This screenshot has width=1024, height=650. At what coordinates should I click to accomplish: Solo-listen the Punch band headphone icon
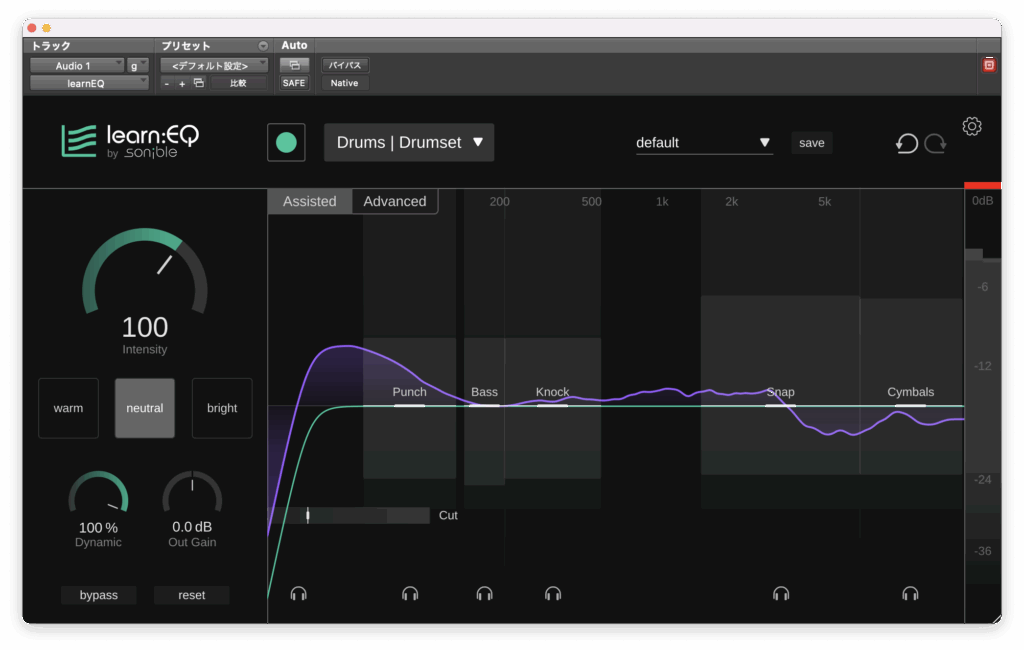(x=410, y=593)
